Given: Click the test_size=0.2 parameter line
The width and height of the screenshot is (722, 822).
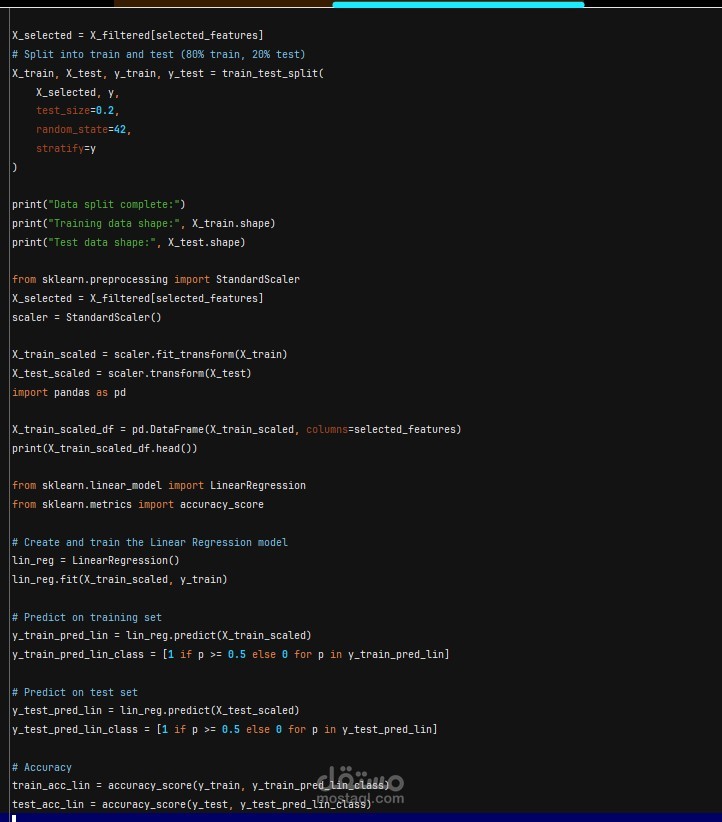Looking at the screenshot, I should pyautogui.click(x=78, y=111).
